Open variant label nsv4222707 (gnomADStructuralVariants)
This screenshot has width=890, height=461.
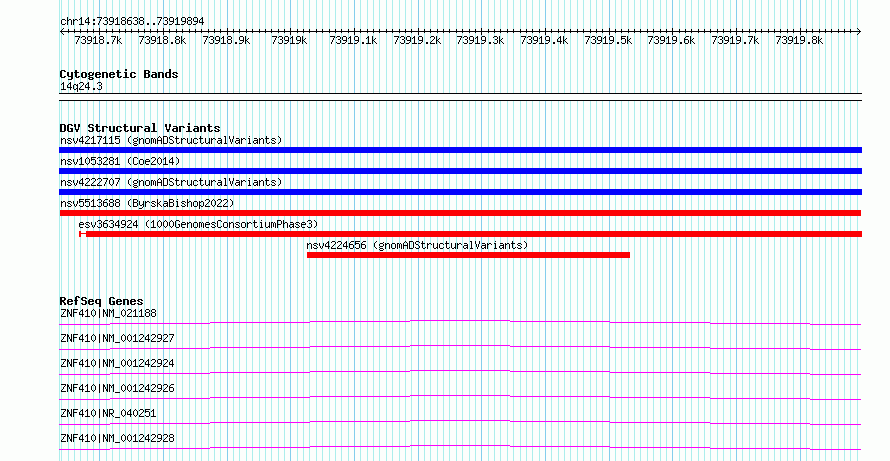coord(171,182)
